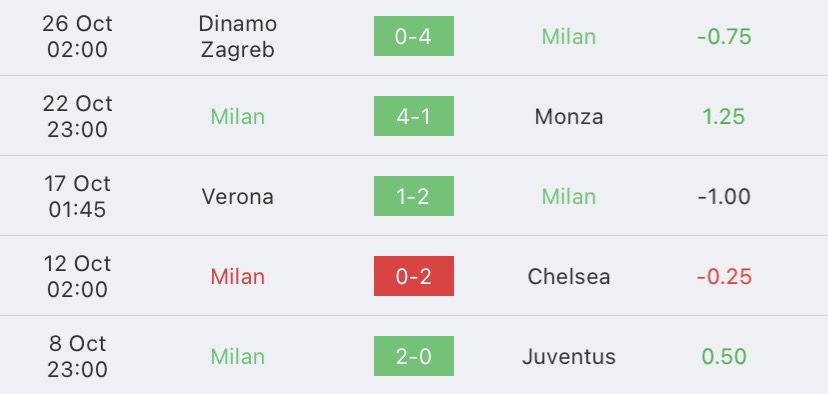This screenshot has width=828, height=394.
Task: Open the Verona team page link
Action: click(238, 196)
